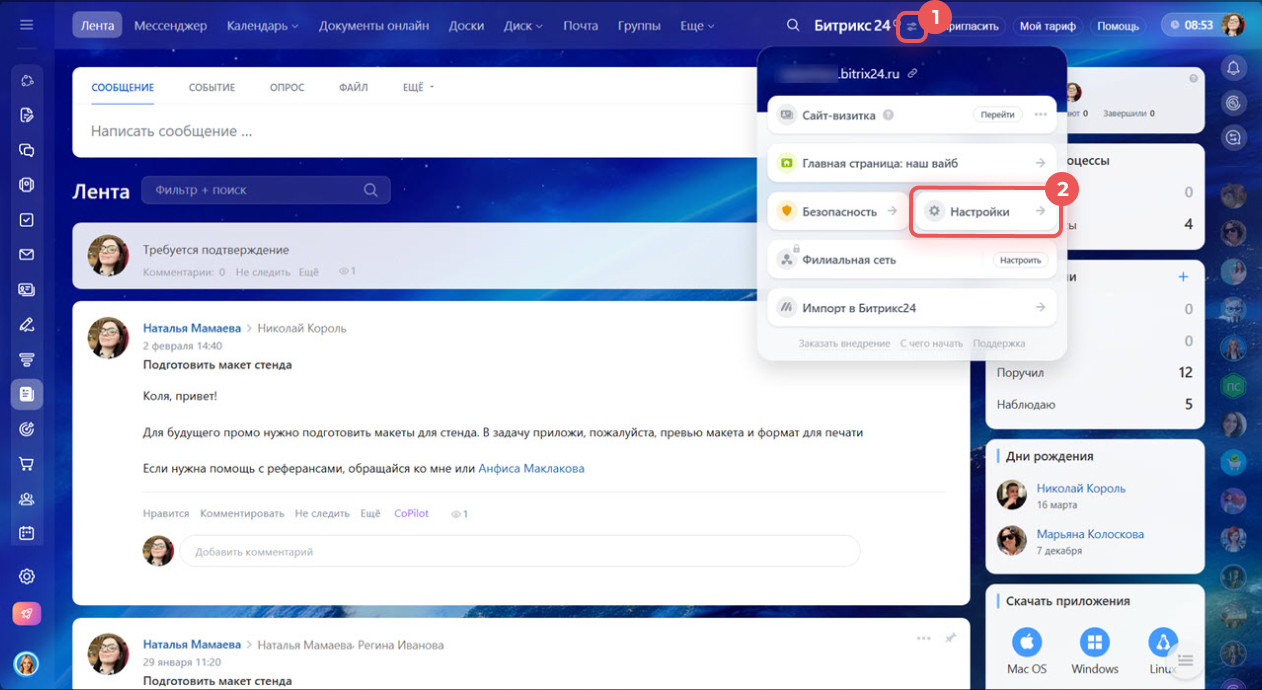
Task: Open the hamburger menu in the top-left corner
Action: click(x=27, y=25)
